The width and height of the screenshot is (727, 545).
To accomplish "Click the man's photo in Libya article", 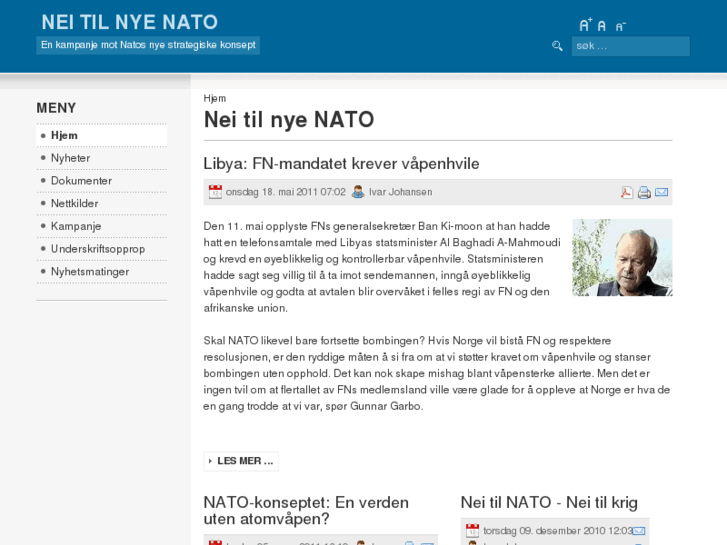I will 622,257.
